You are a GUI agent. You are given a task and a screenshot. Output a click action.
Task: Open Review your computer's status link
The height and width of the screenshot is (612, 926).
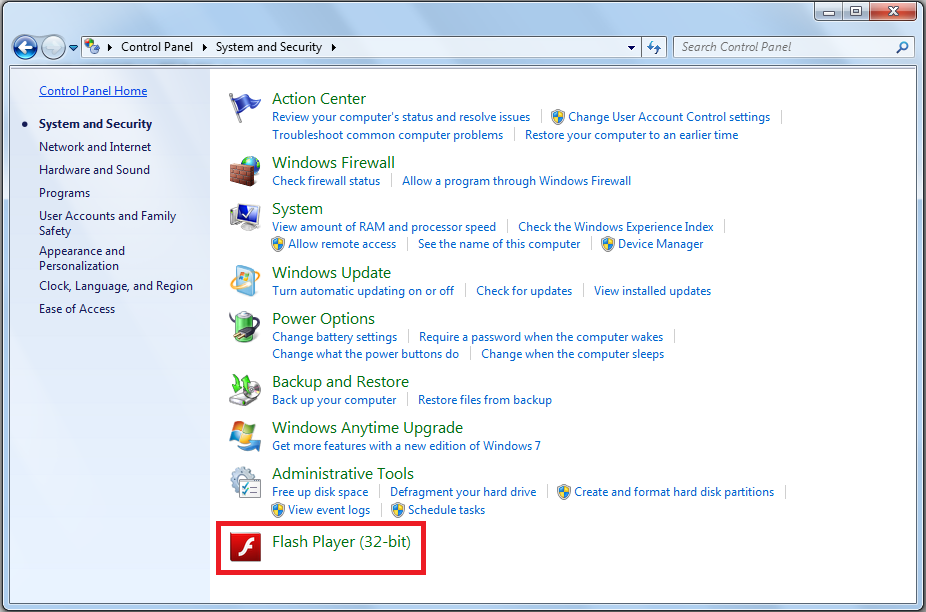tap(401, 117)
